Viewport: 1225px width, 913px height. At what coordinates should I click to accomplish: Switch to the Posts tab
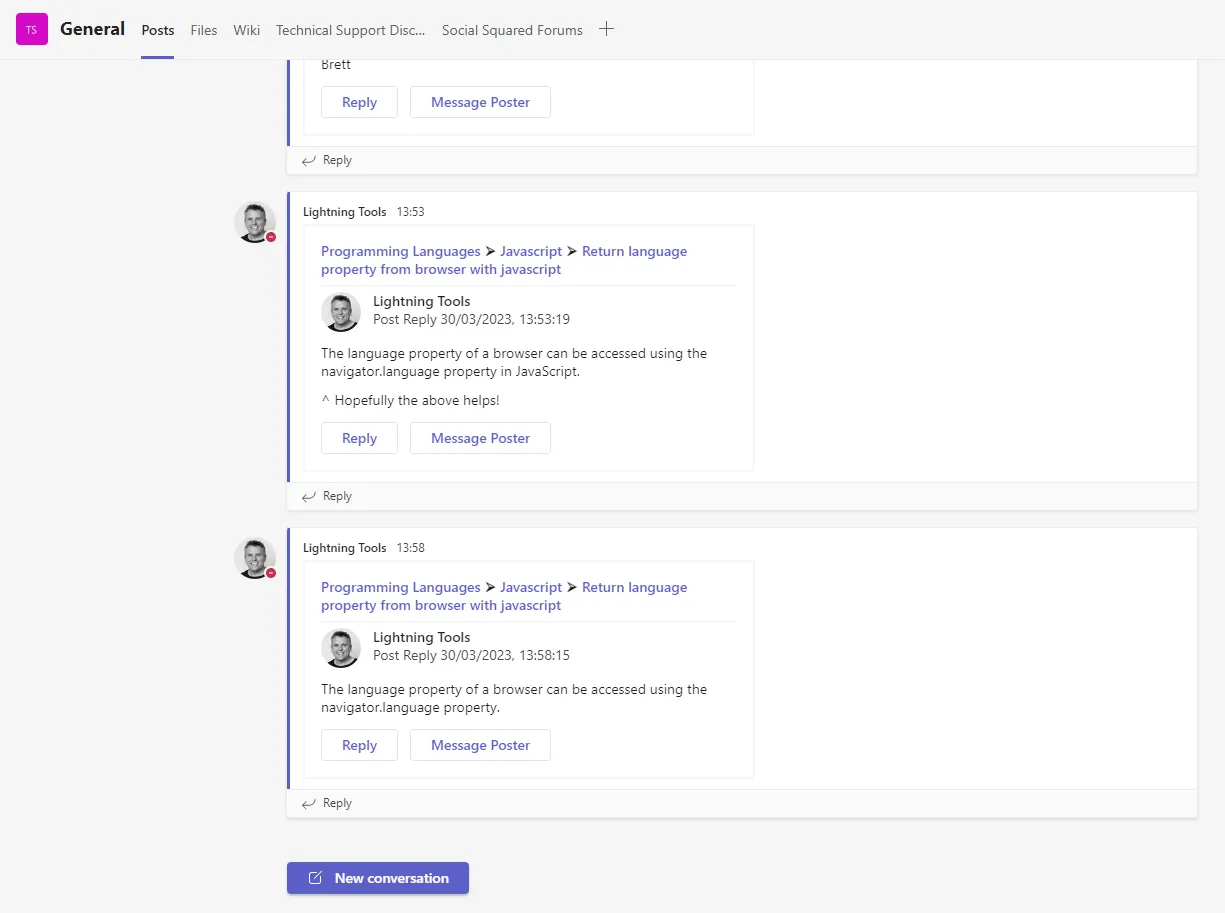pos(157,30)
